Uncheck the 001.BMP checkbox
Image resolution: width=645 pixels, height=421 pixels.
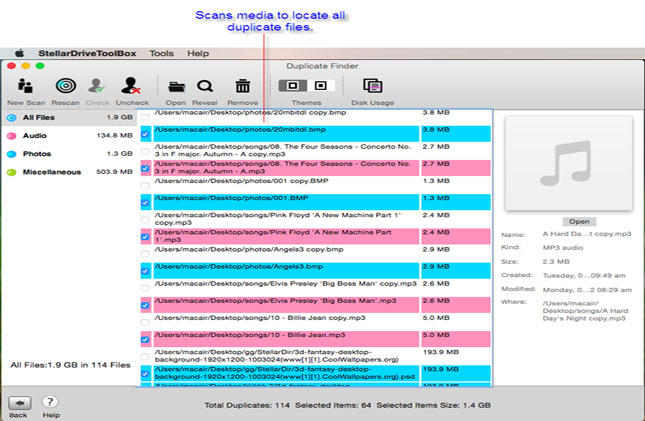145,202
